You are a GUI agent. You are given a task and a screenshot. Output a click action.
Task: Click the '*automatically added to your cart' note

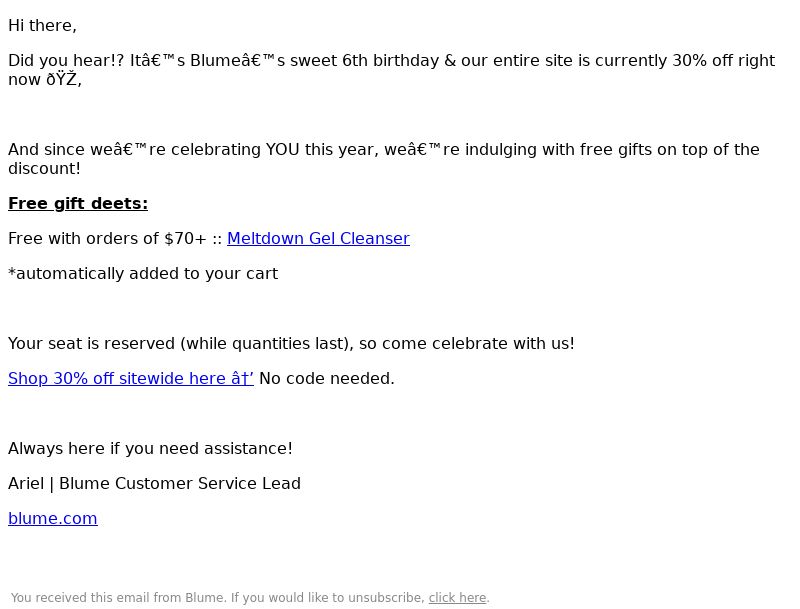coord(143,273)
